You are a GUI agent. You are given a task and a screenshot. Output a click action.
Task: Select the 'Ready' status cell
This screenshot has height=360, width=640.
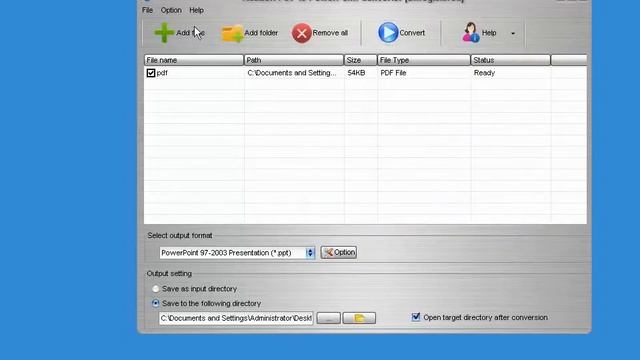click(x=484, y=73)
